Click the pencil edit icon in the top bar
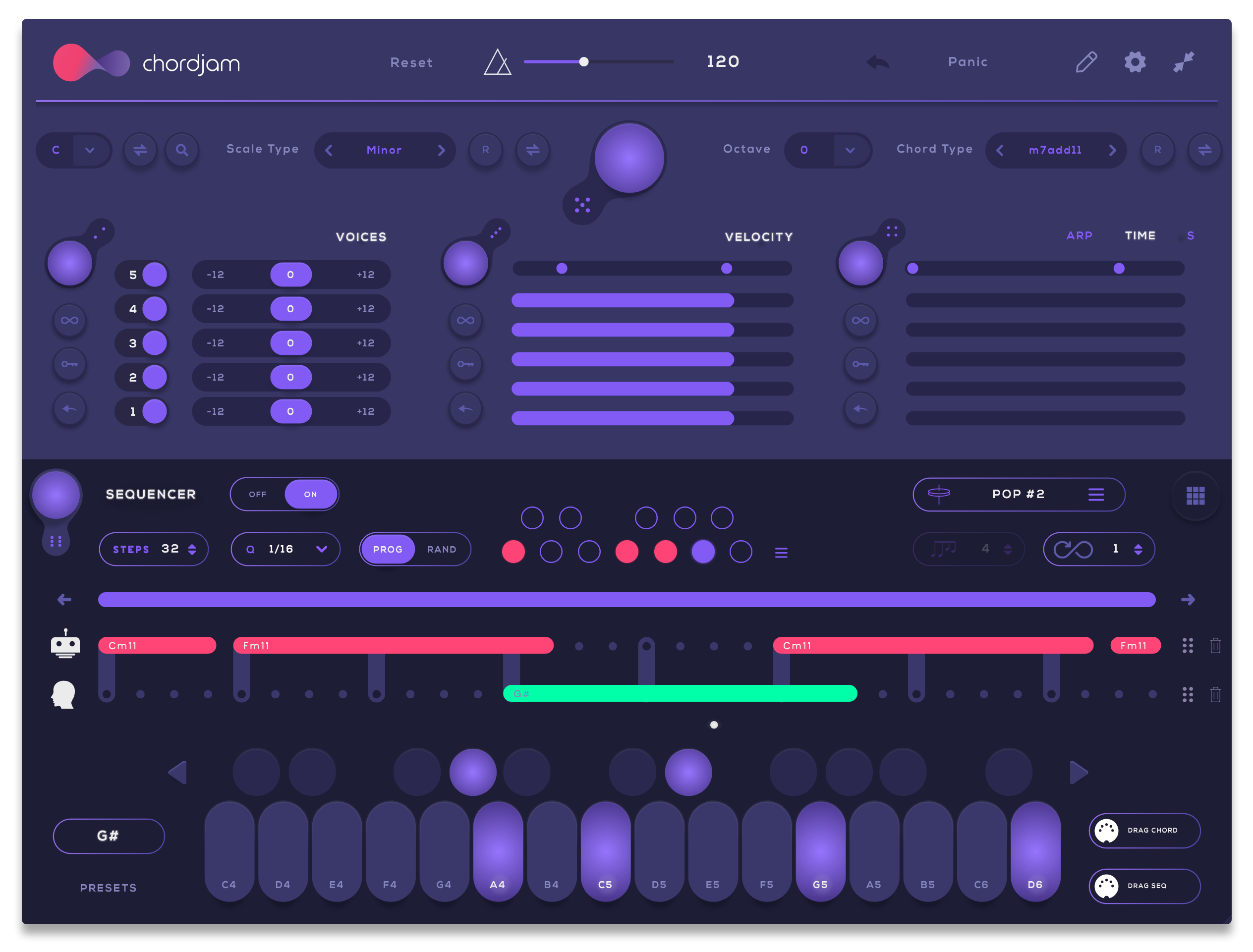The image size is (1253, 952). pos(1086,62)
